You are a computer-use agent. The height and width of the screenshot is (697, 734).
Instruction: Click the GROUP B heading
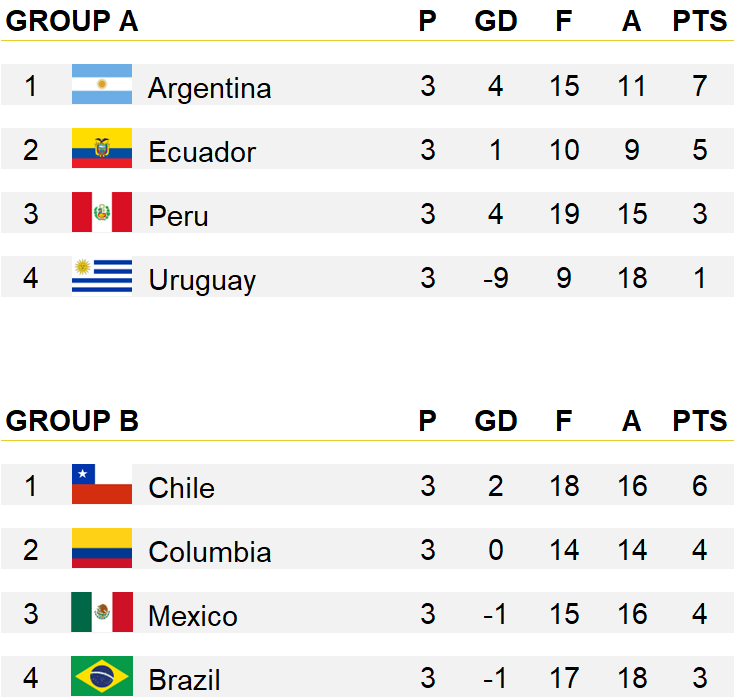click(72, 420)
